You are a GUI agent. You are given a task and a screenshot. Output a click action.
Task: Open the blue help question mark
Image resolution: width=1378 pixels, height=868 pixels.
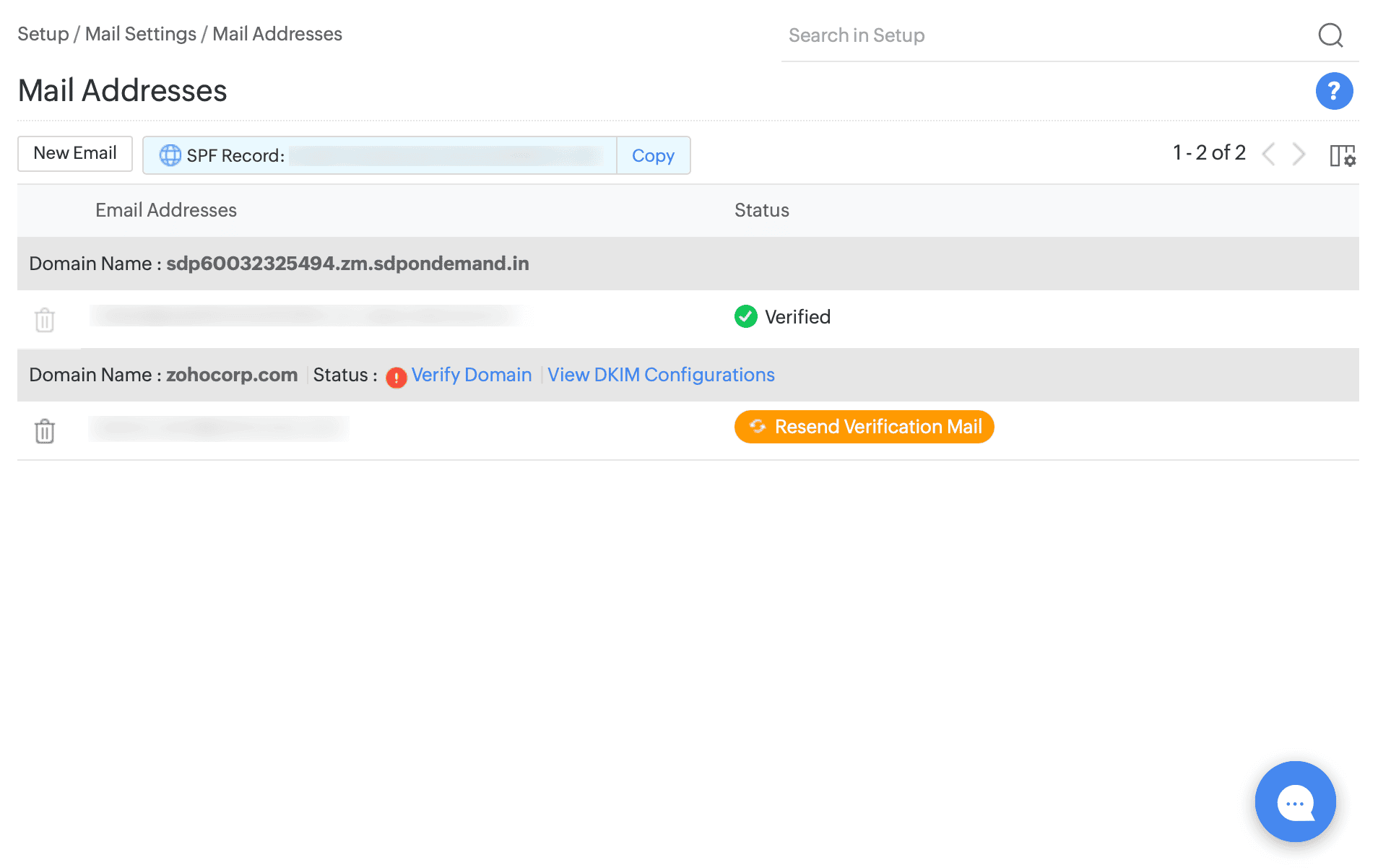click(x=1333, y=91)
